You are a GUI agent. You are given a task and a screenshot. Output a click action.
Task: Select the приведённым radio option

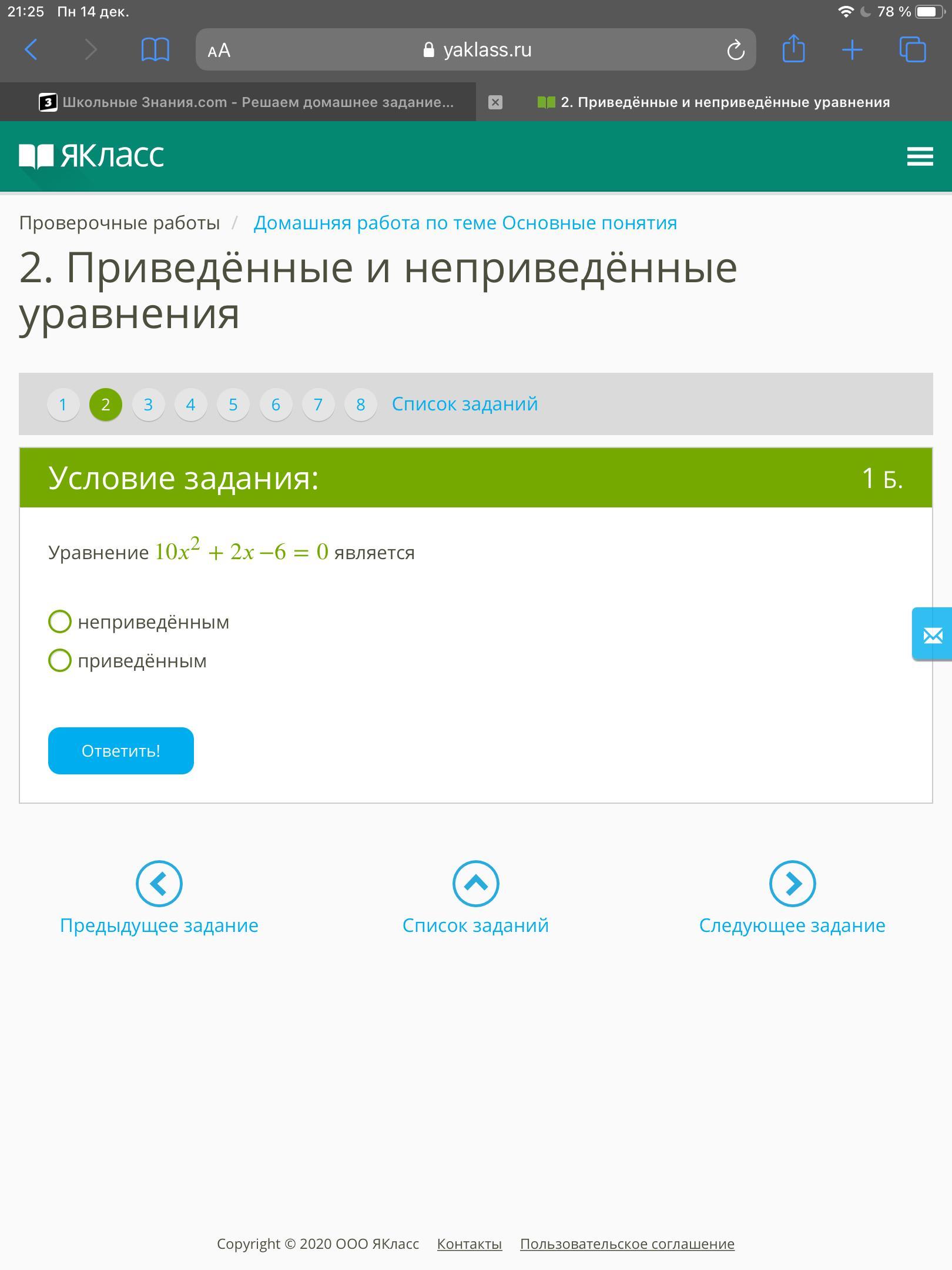(x=60, y=660)
